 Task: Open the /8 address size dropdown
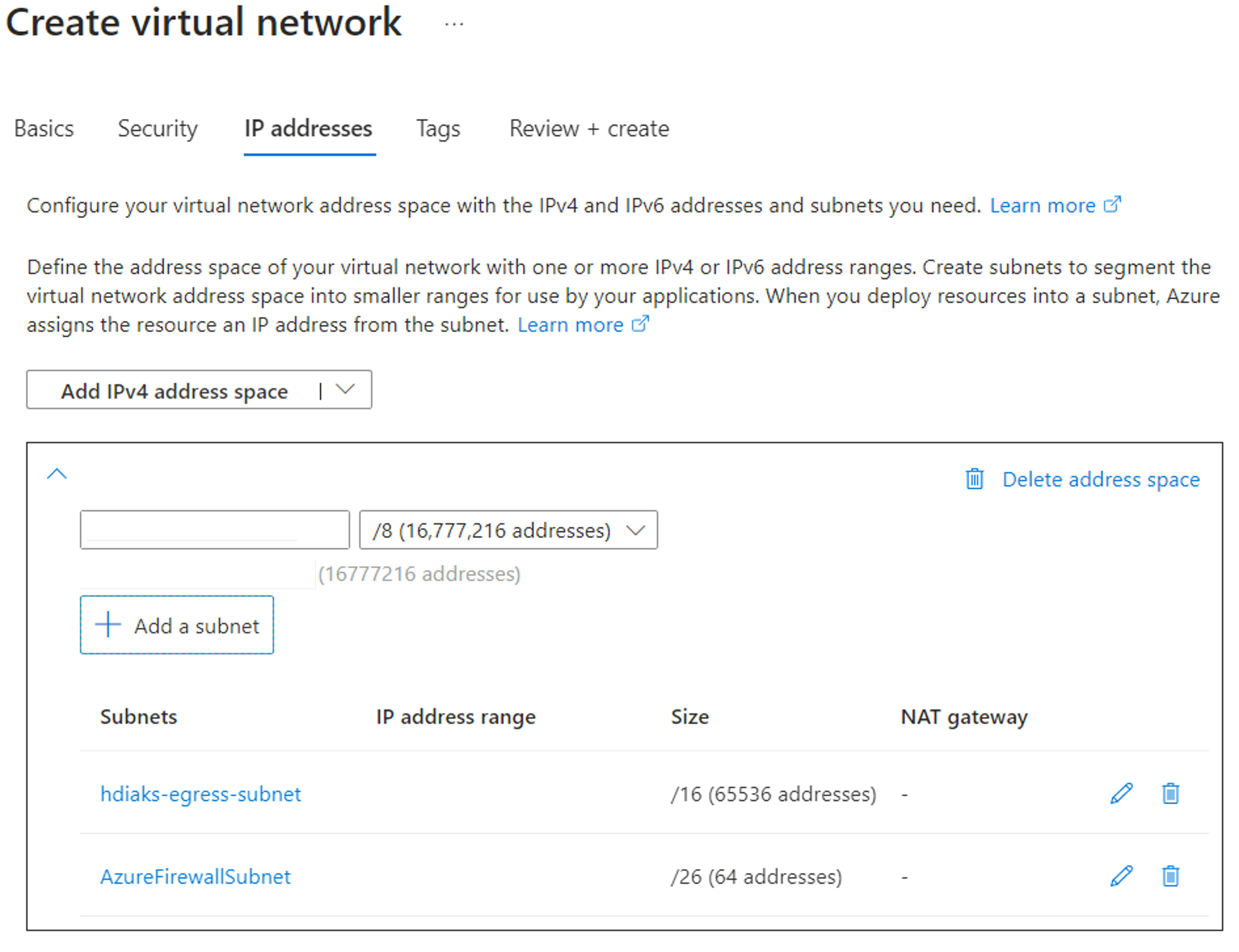pyautogui.click(x=508, y=530)
